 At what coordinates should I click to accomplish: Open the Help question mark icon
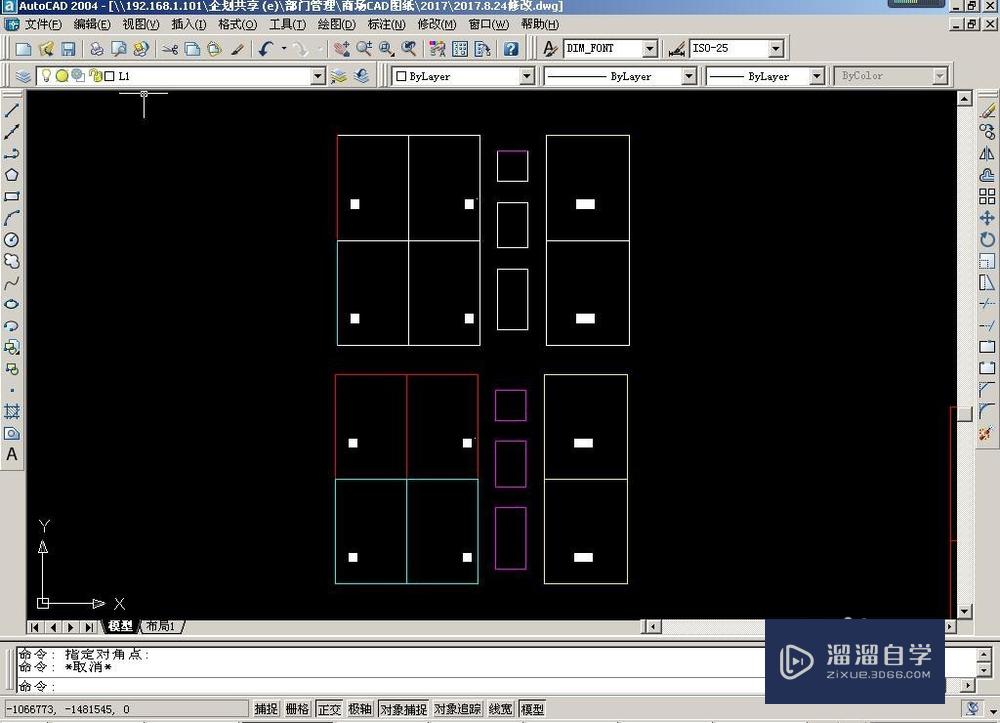511,49
